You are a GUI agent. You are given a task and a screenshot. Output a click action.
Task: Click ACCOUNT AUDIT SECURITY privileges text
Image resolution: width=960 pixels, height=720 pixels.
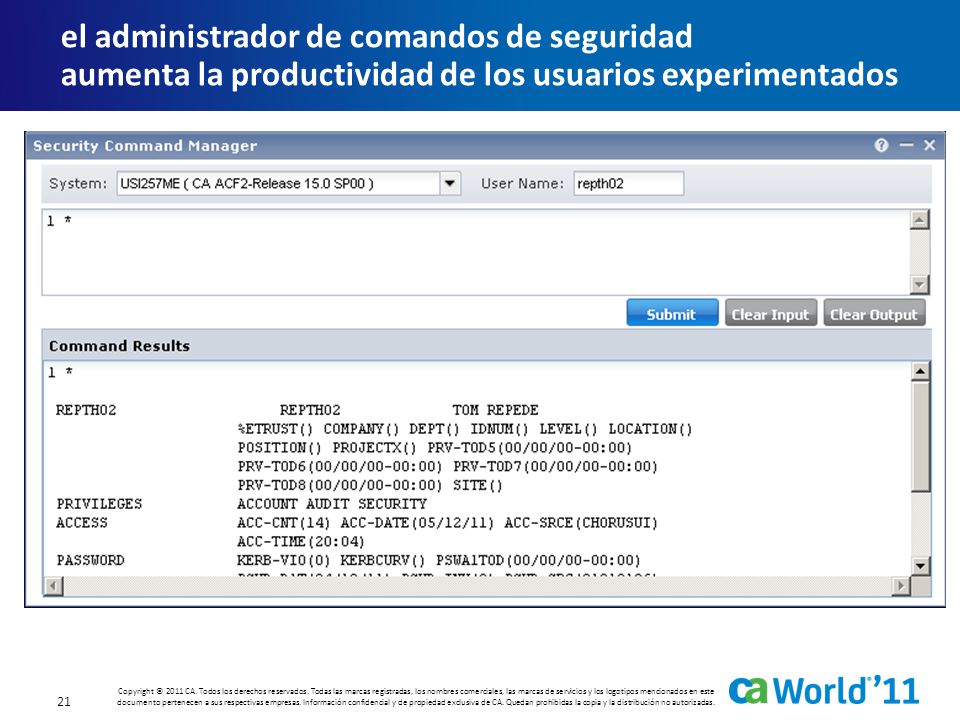click(332, 504)
